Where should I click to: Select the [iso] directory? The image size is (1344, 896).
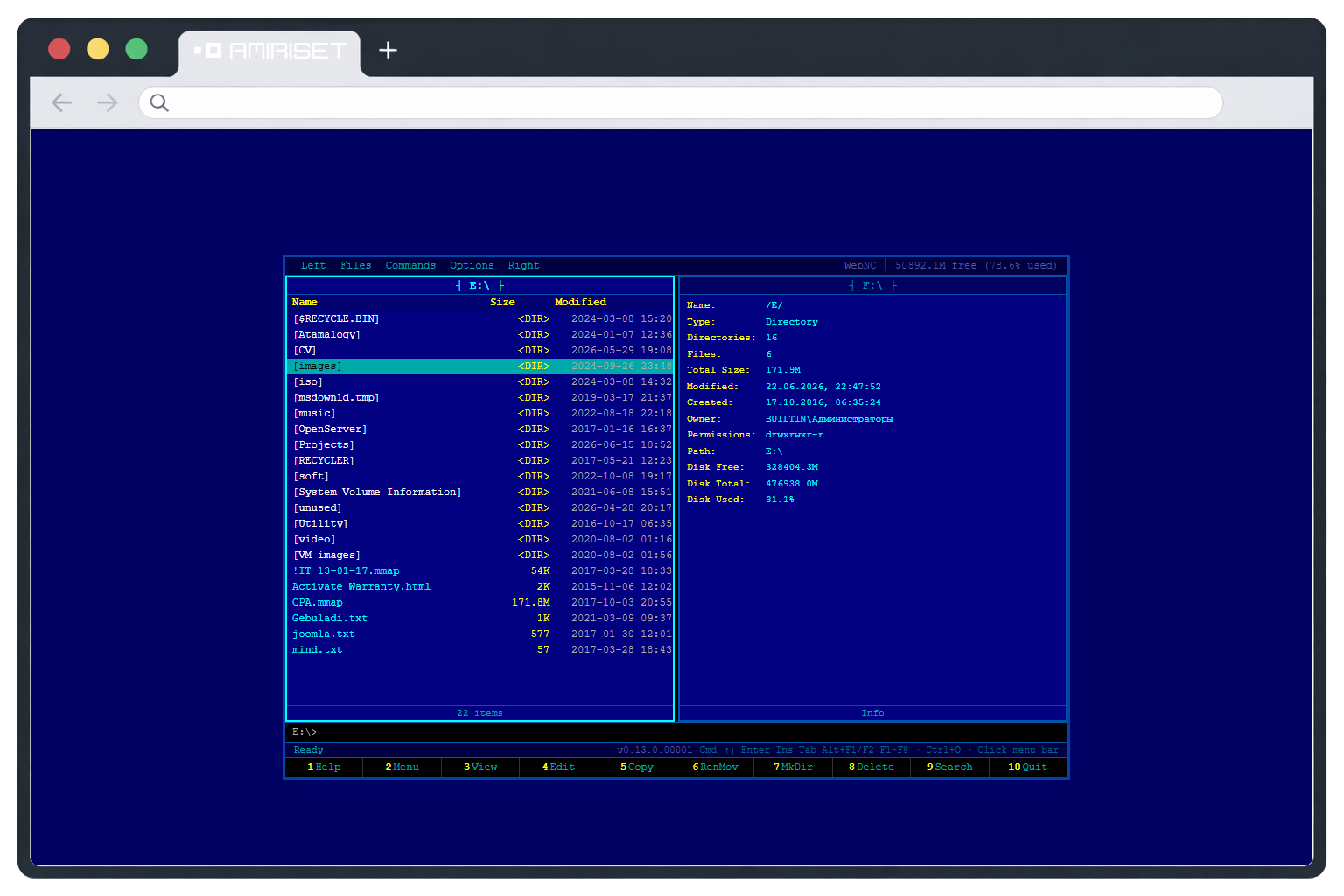point(480,382)
